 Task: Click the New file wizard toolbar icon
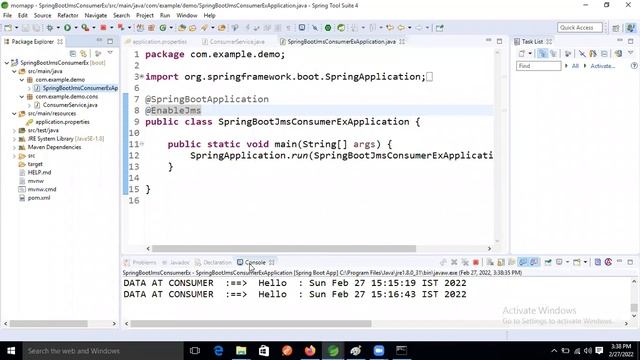[8, 28]
